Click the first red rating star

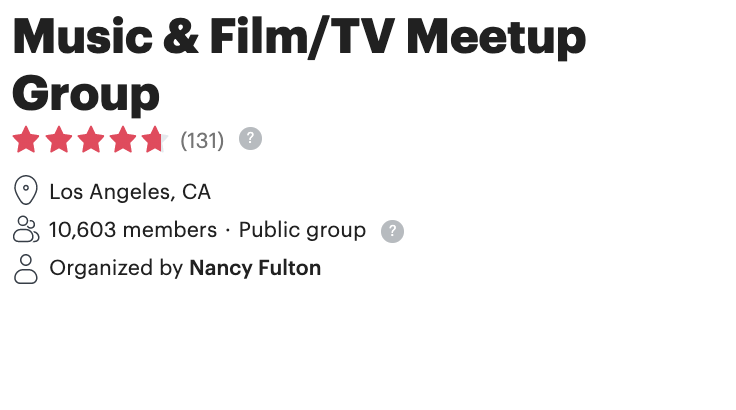26,140
